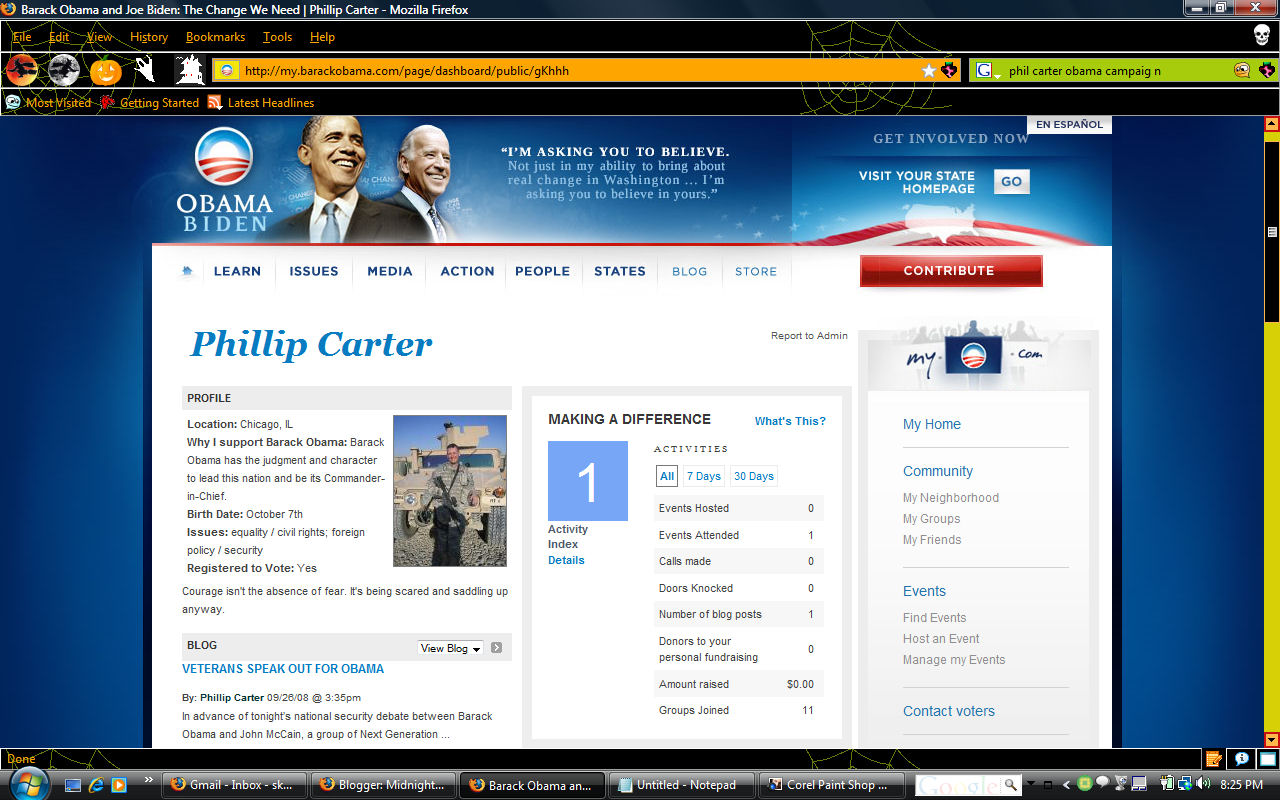Click the site home icon beside LEARN
Viewport: 1280px width, 800px height.
(x=187, y=271)
